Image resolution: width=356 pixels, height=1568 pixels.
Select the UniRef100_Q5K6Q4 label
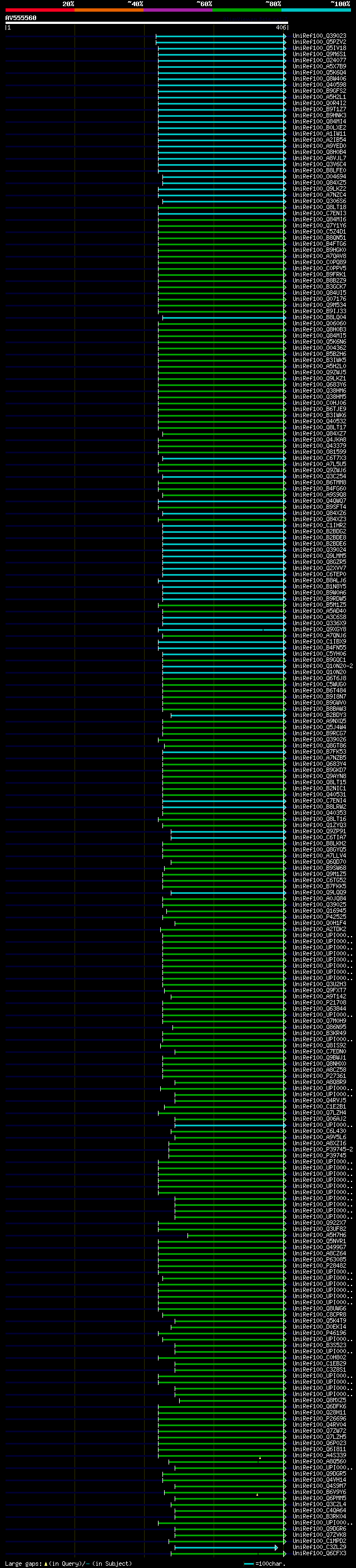coord(319,72)
